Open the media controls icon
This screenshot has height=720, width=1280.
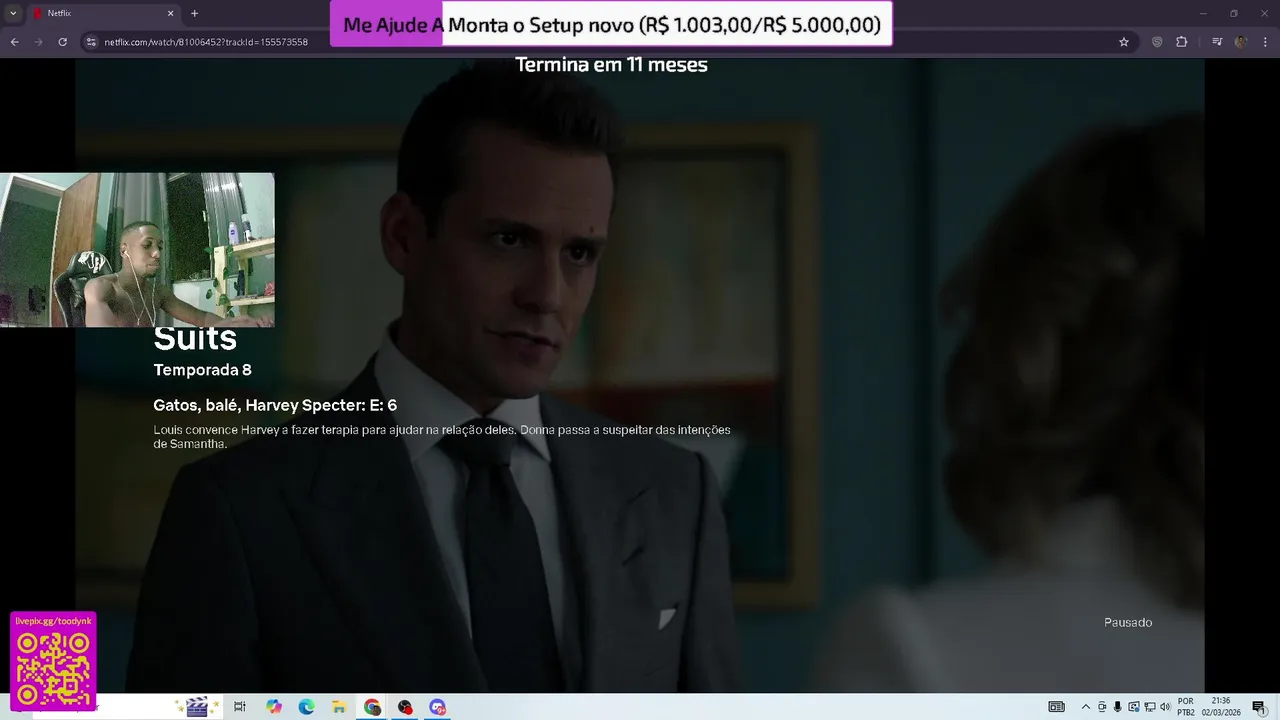1217,42
